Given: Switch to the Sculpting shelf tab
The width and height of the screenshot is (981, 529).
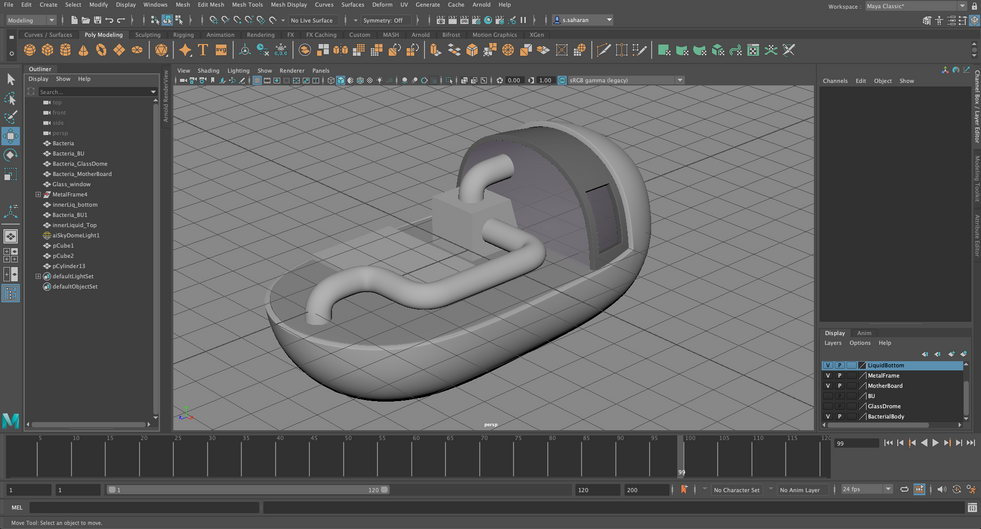Looking at the screenshot, I should coord(148,35).
